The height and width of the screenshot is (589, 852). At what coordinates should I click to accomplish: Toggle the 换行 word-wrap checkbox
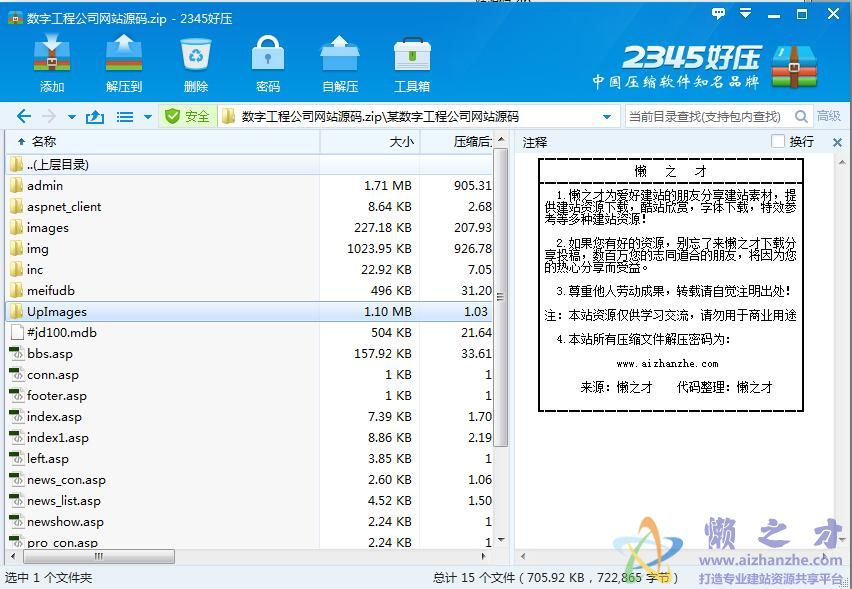[x=778, y=142]
